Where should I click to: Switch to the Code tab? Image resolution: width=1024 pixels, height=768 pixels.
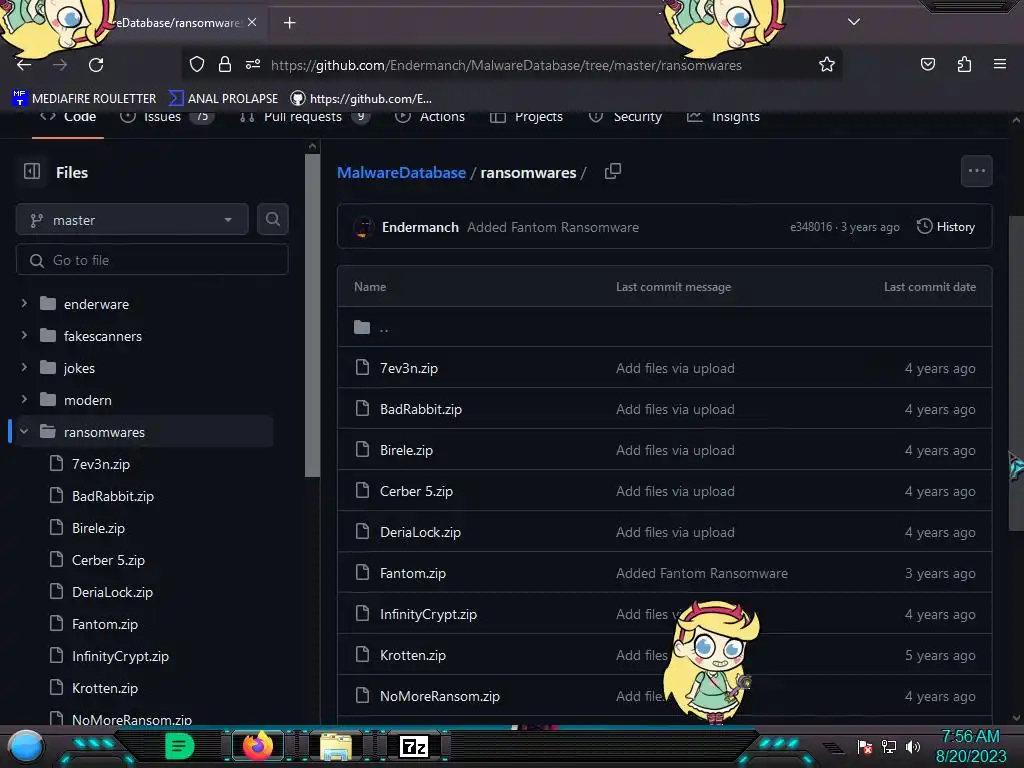point(68,117)
